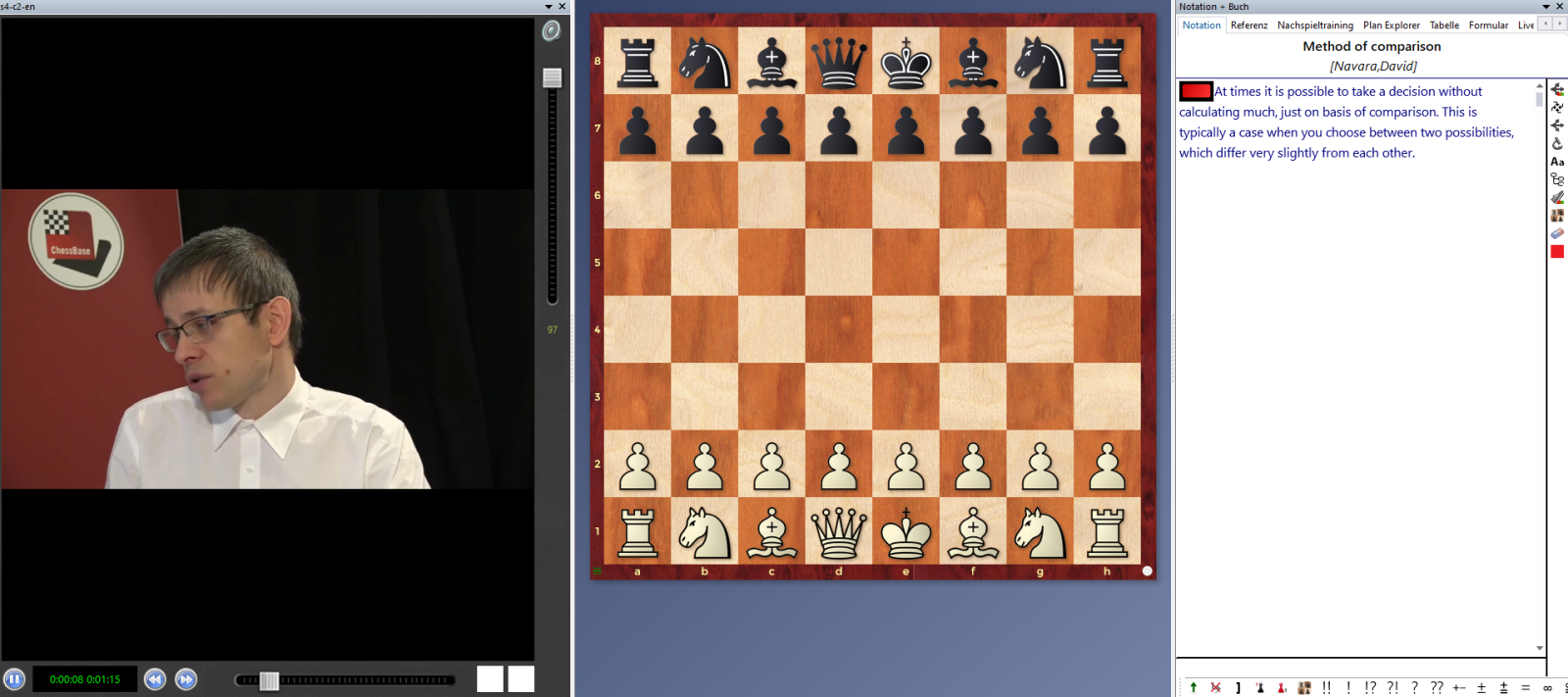Click the variation tree icon in sidebar
1568x697 pixels.
[1557, 179]
